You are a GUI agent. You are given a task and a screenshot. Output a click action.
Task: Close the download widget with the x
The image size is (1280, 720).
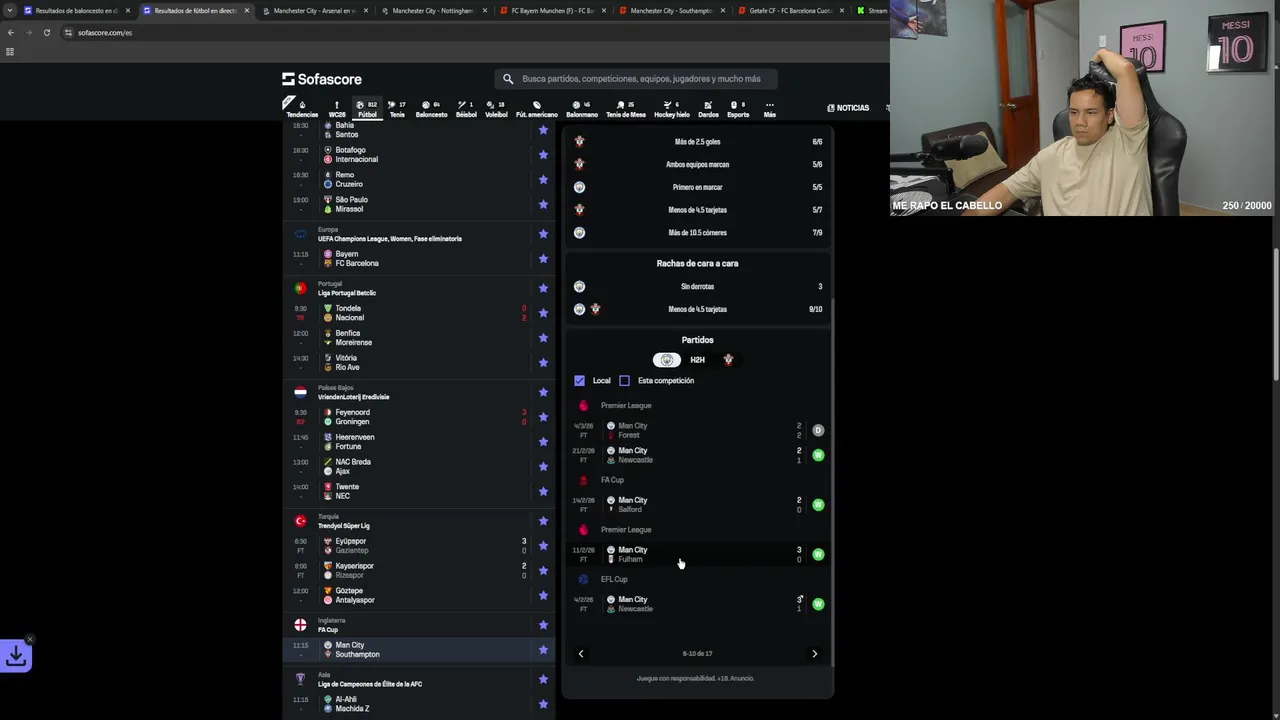(29, 638)
